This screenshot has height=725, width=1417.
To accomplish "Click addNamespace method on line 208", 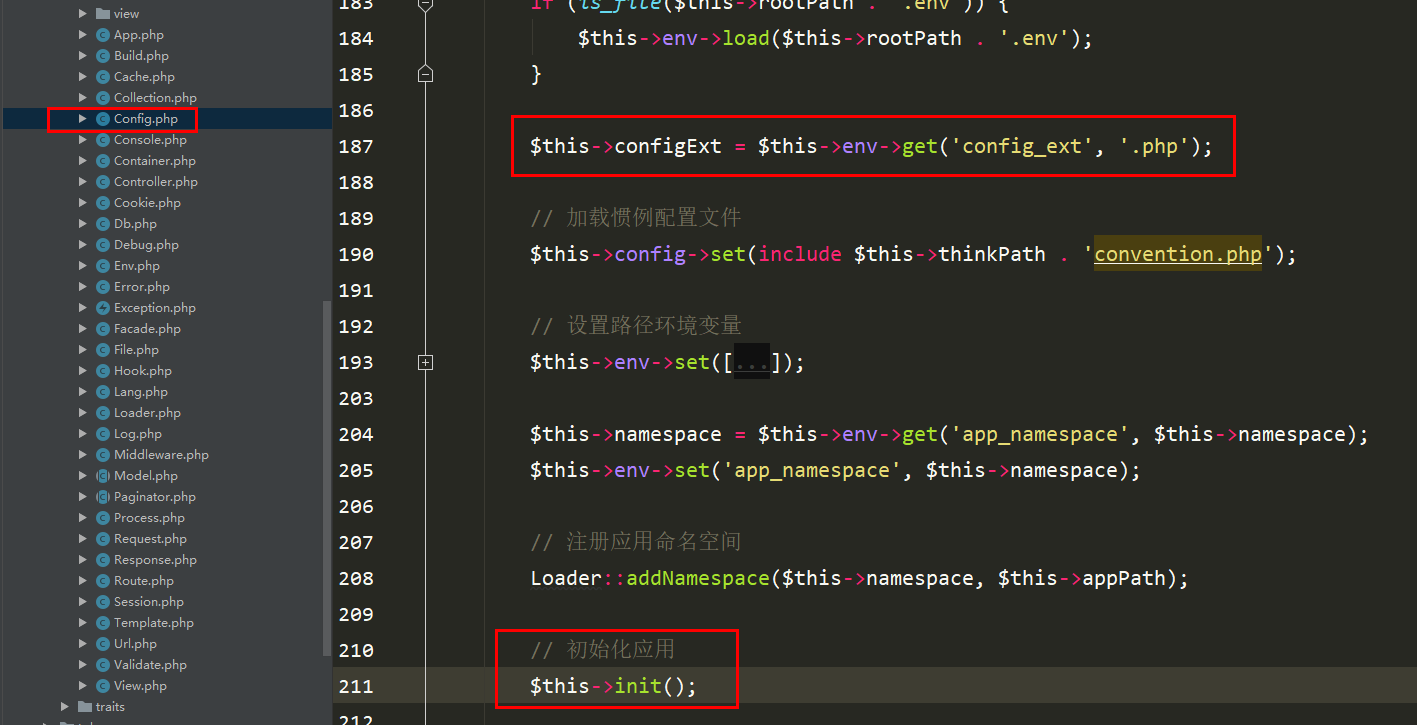I will click(698, 578).
